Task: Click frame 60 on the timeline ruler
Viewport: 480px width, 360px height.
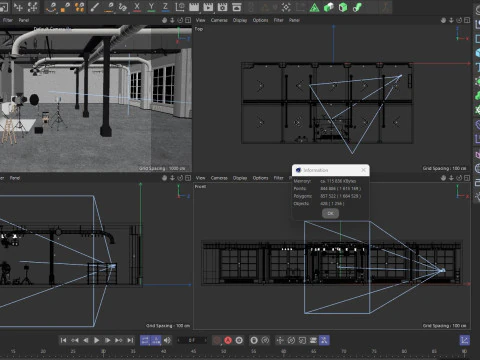Action: coord(284,352)
